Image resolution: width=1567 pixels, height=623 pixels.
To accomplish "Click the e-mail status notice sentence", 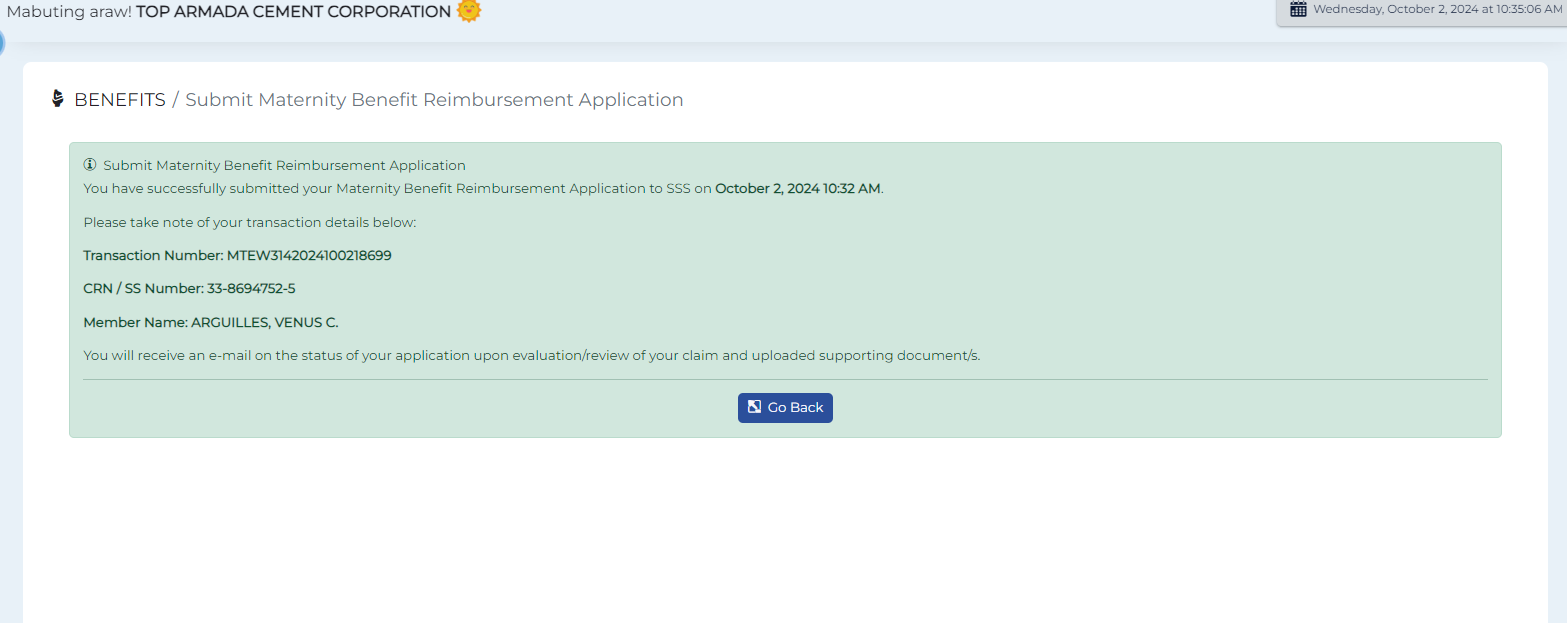I will 531,355.
